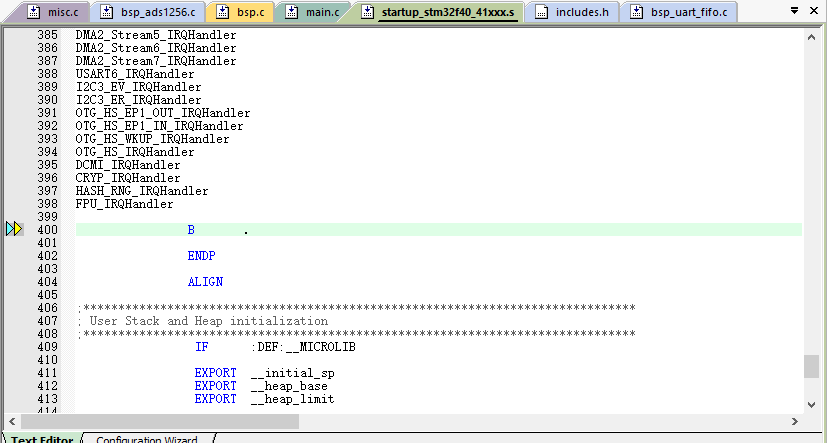Open the tab list dropdown arrow
Screen dimensions: 828x443
coord(794,11)
